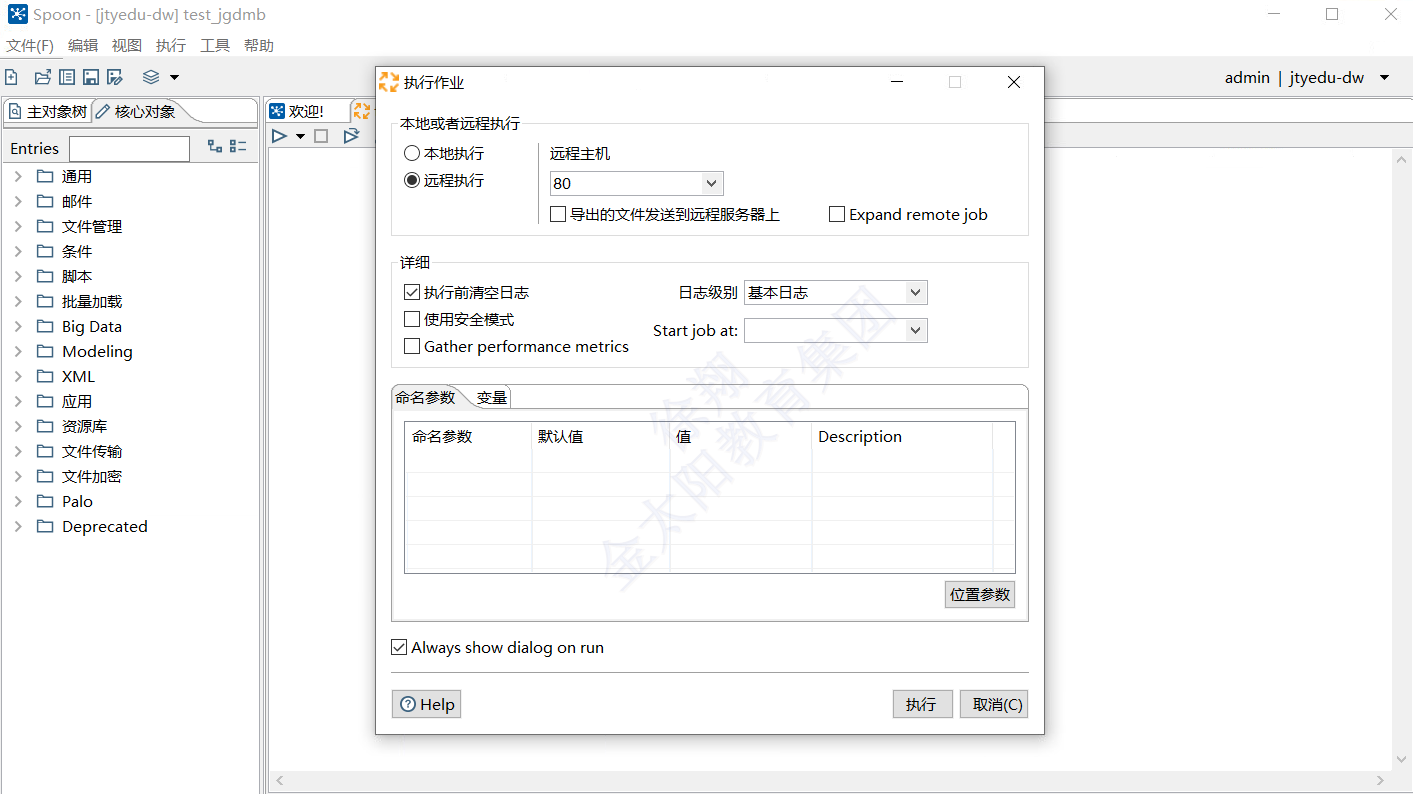Image resolution: width=1413 pixels, height=794 pixels.
Task: Click the run options play-with-arrow icon
Action: click(x=351, y=136)
